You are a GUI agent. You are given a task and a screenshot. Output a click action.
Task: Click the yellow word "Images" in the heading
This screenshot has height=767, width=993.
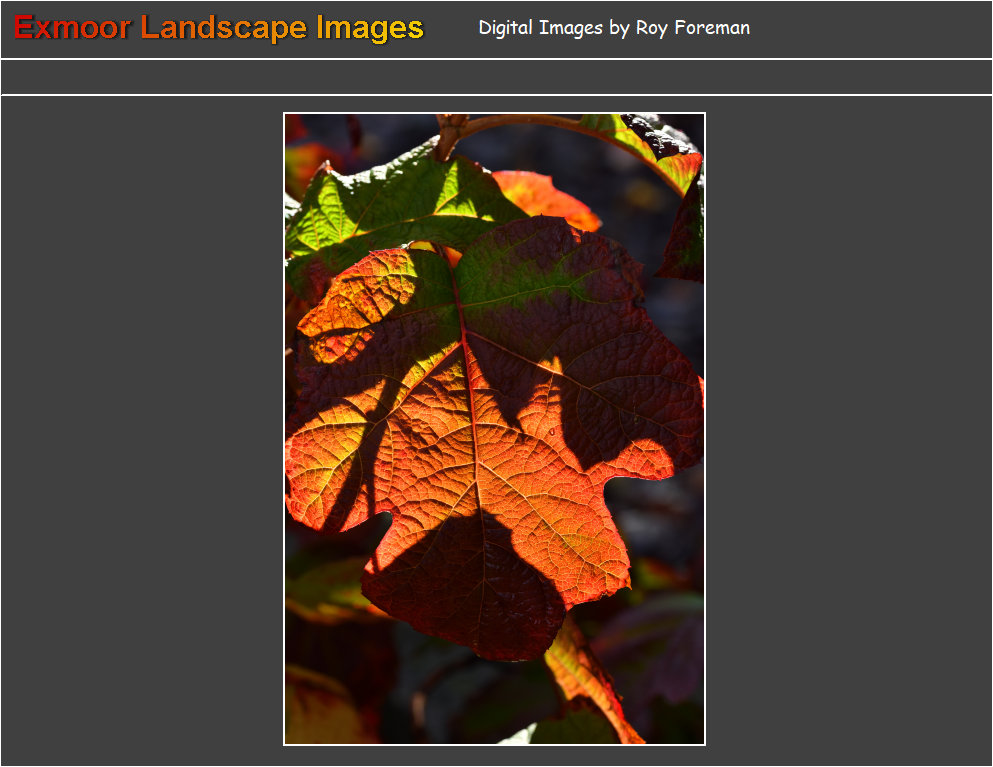tap(370, 28)
